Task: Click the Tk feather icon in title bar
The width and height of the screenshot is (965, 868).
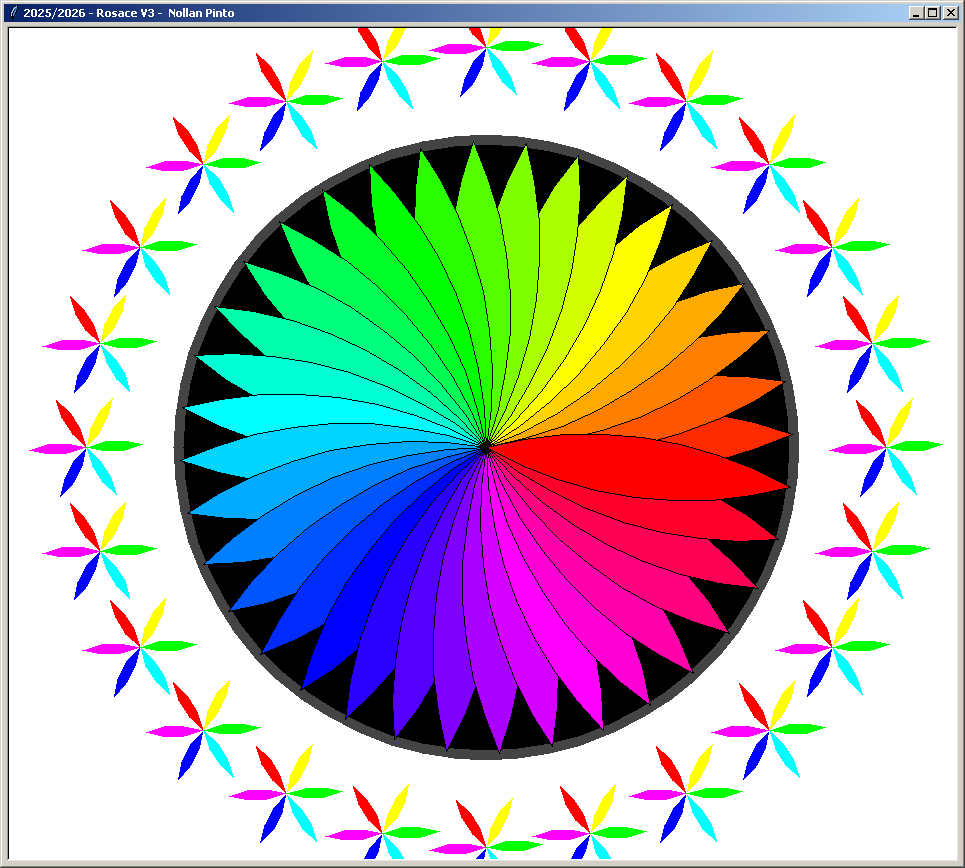Action: click(13, 12)
